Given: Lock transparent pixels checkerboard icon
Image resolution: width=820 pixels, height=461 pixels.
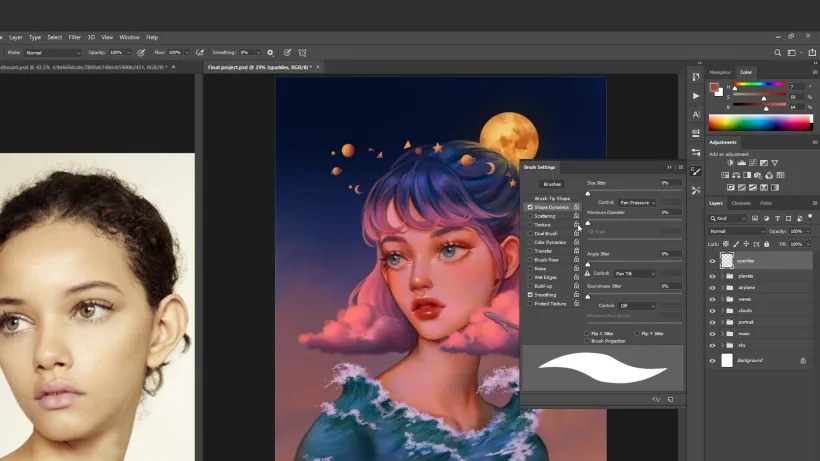Looking at the screenshot, I should pyautogui.click(x=726, y=244).
